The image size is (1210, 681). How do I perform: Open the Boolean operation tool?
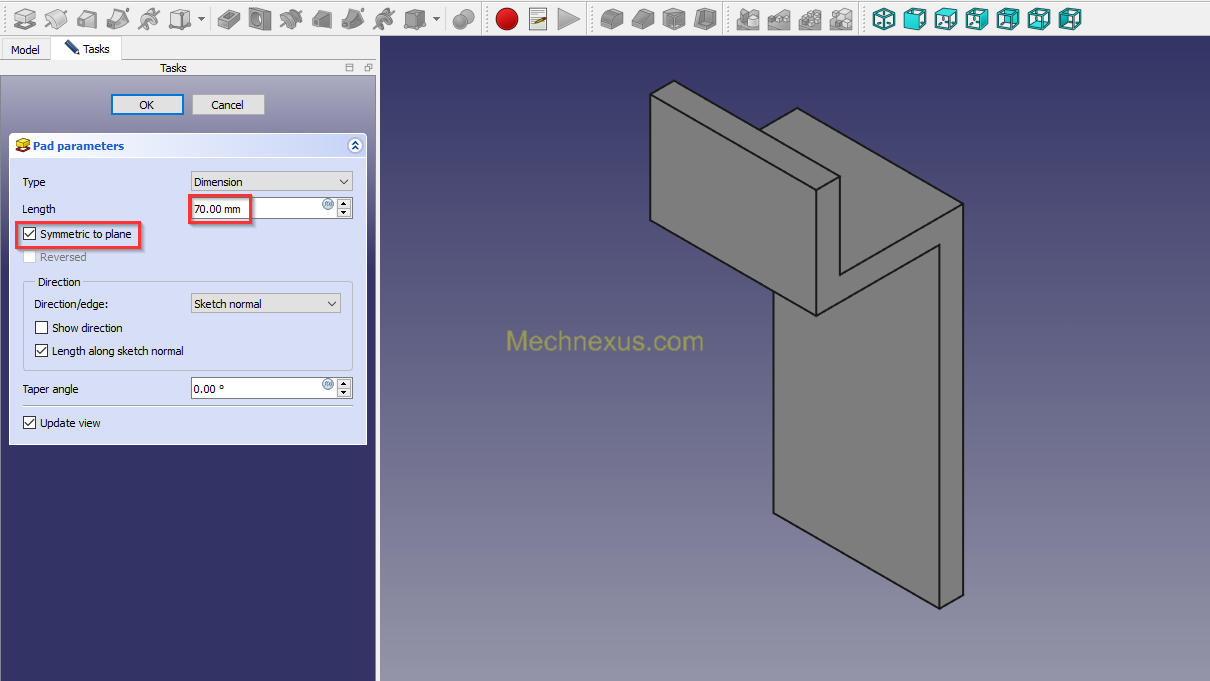463,18
